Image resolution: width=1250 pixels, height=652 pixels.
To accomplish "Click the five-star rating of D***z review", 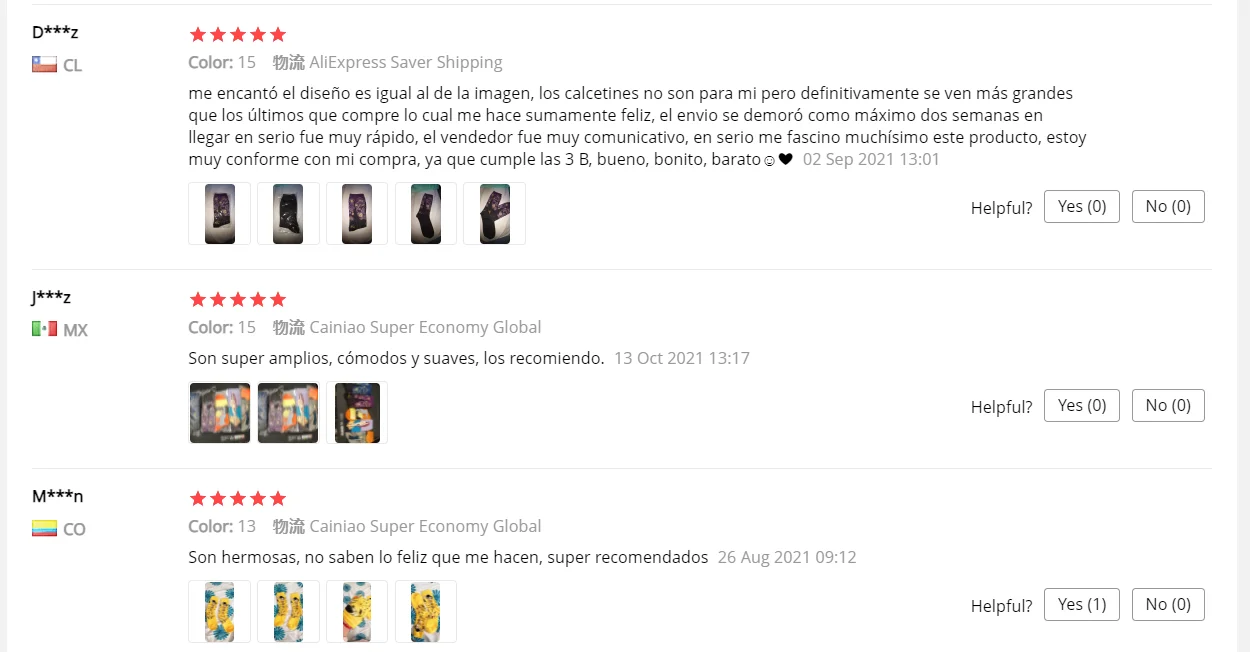I will click(x=238, y=35).
